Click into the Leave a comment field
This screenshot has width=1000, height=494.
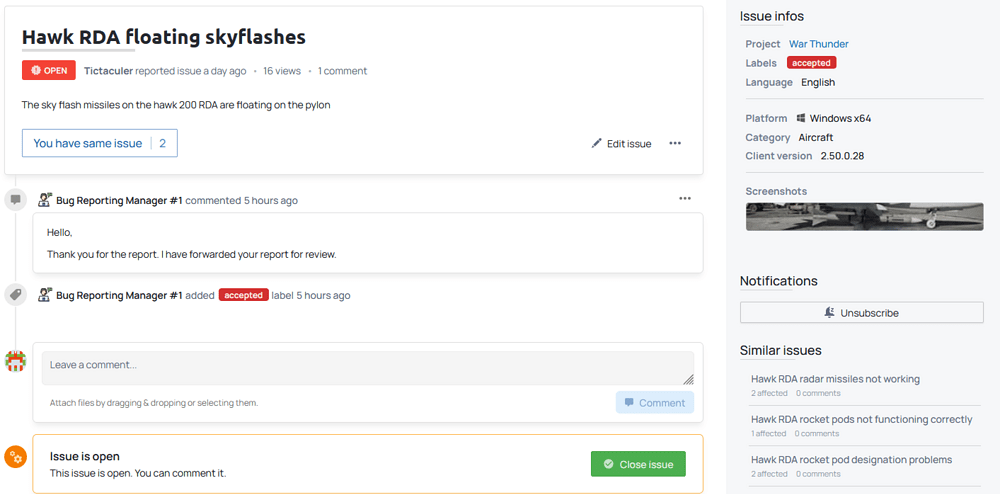pos(366,366)
